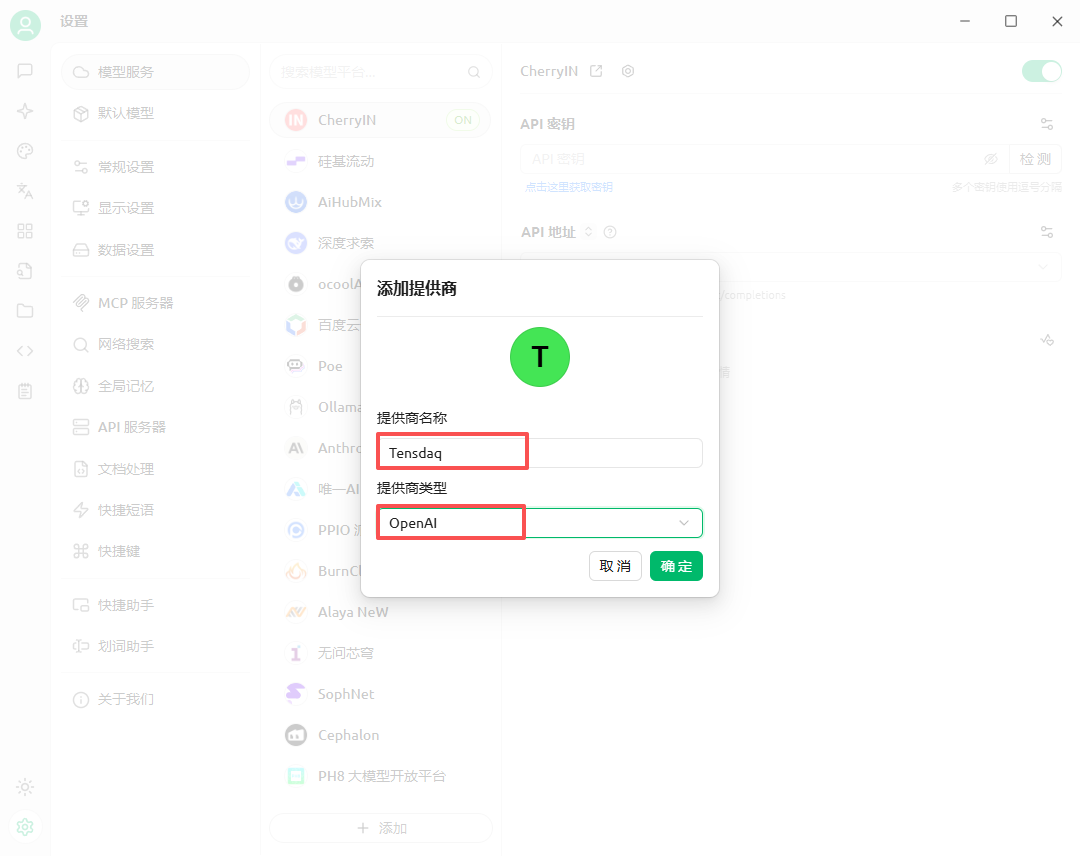Click 取消 to cancel the dialog

pyautogui.click(x=615, y=566)
